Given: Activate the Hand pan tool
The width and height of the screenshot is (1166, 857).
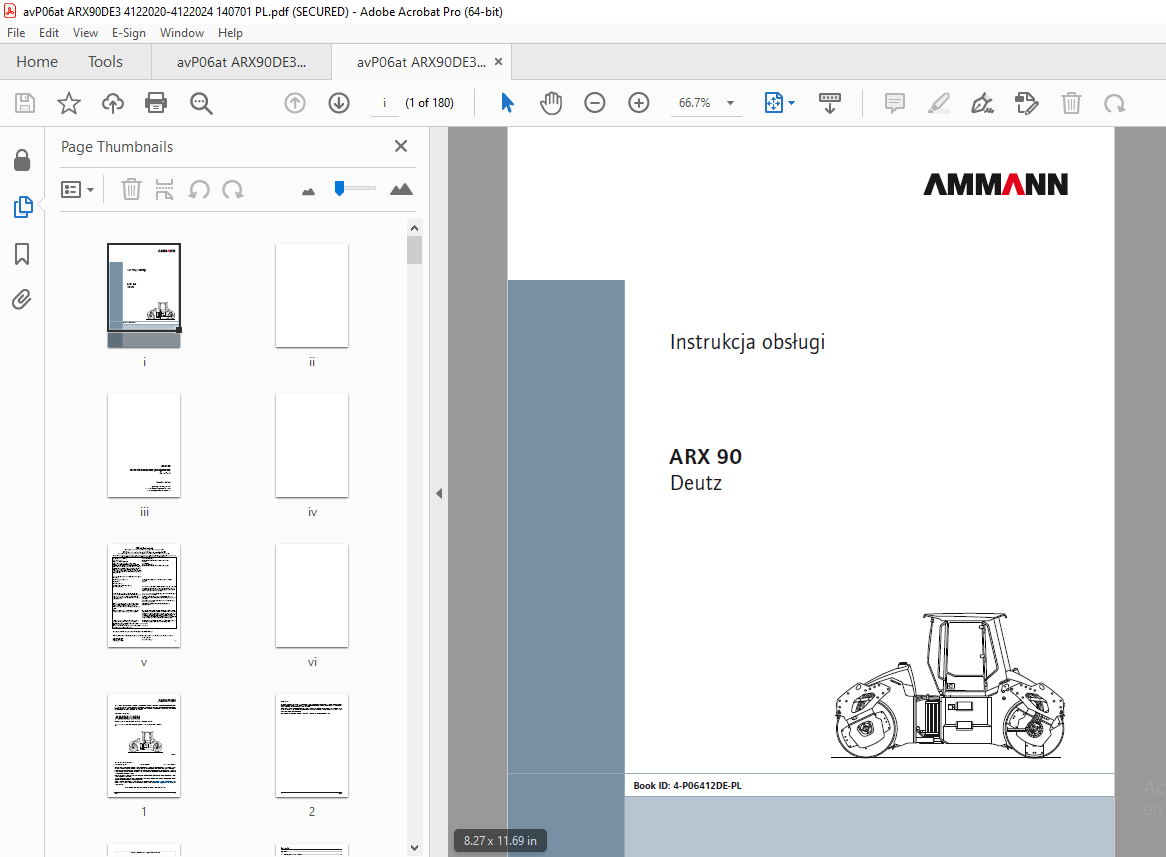Looking at the screenshot, I should coord(551,103).
